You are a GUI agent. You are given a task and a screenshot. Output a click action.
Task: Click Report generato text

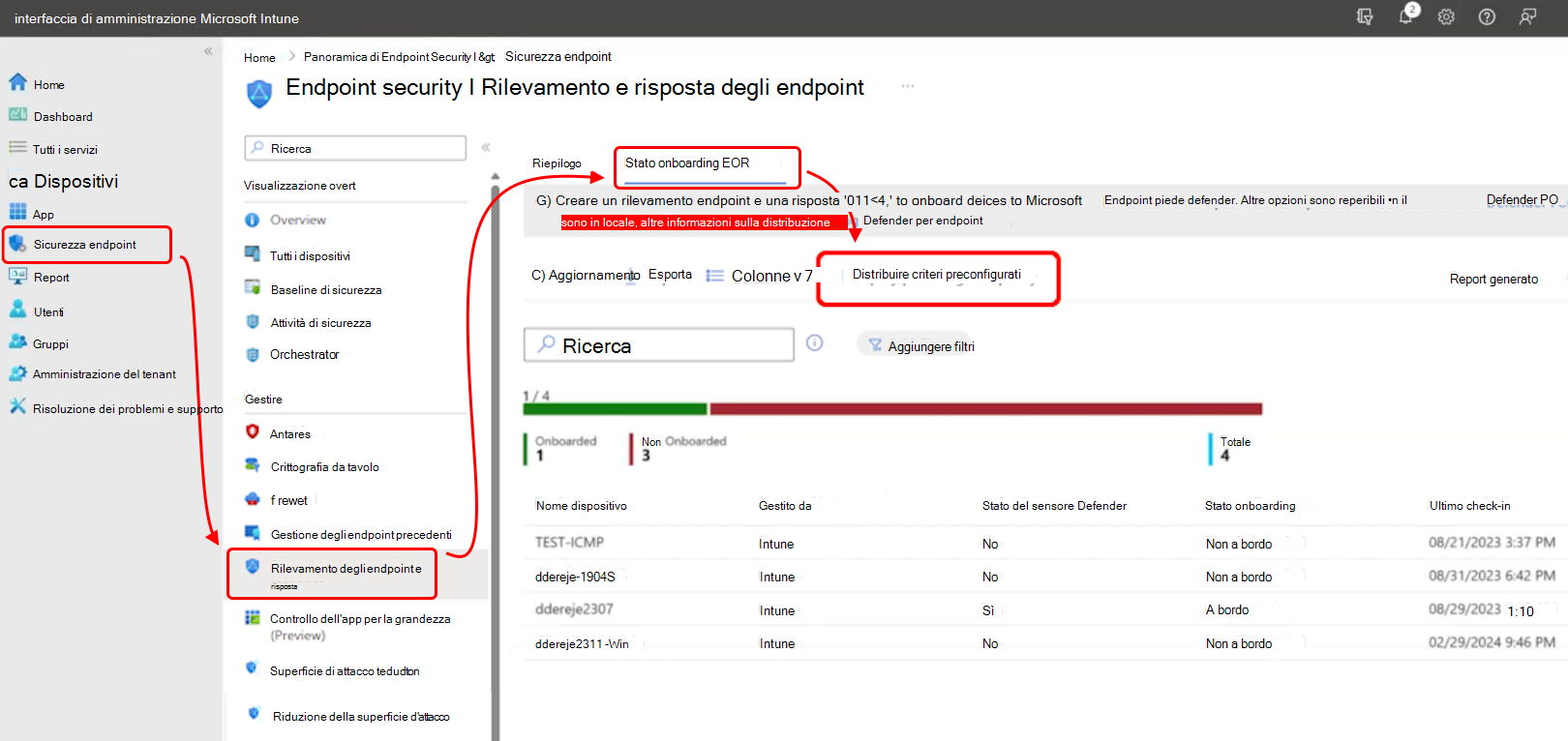(1493, 279)
